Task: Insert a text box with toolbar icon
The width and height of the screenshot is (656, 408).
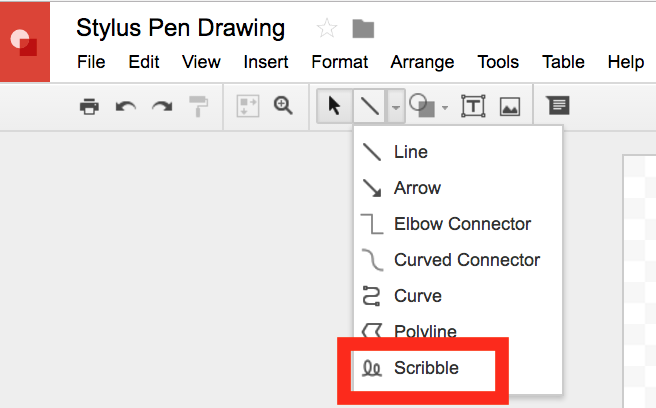Action: click(x=472, y=106)
